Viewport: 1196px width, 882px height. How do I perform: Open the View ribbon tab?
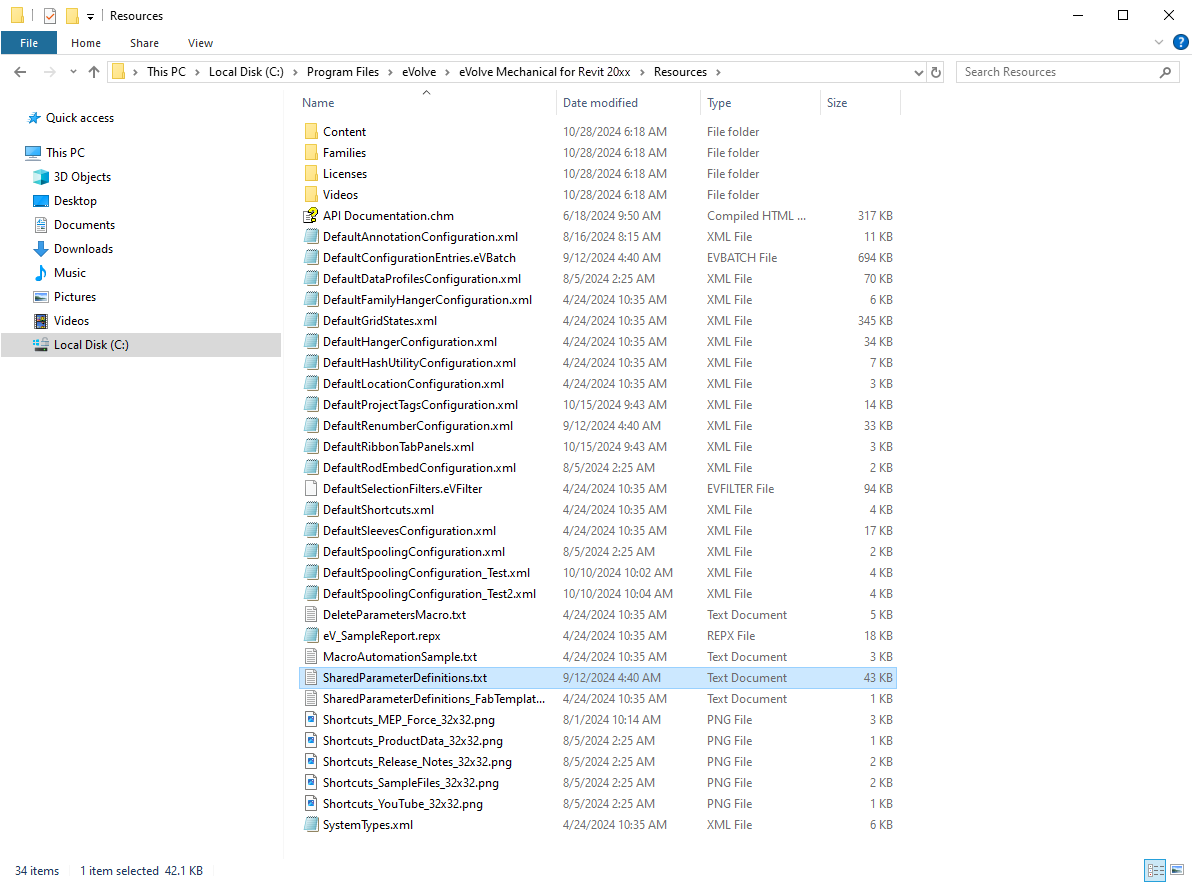click(x=201, y=43)
